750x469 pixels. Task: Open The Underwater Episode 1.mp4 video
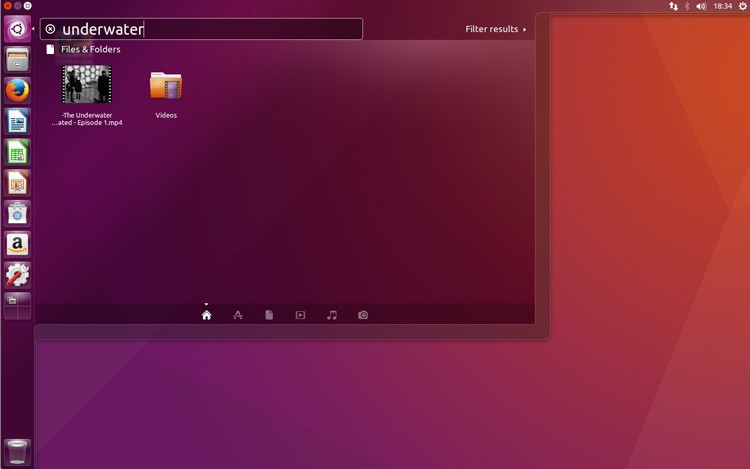[x=87, y=96]
